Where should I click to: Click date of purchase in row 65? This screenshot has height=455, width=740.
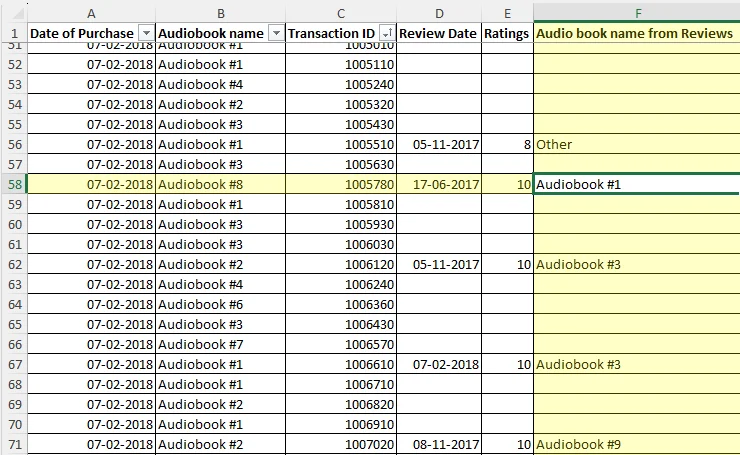pyautogui.click(x=91, y=324)
